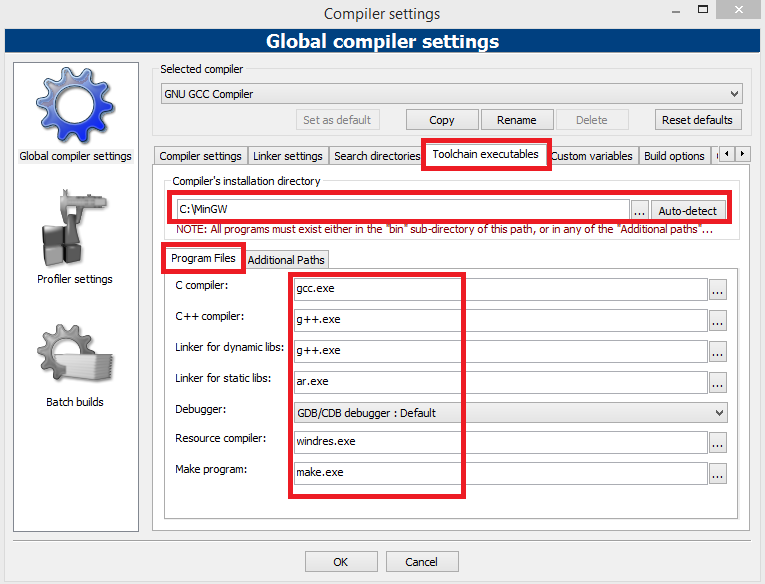The width and height of the screenshot is (765, 584).
Task: Click the C++ compiler g++.exe field
Action: pyautogui.click(x=501, y=320)
